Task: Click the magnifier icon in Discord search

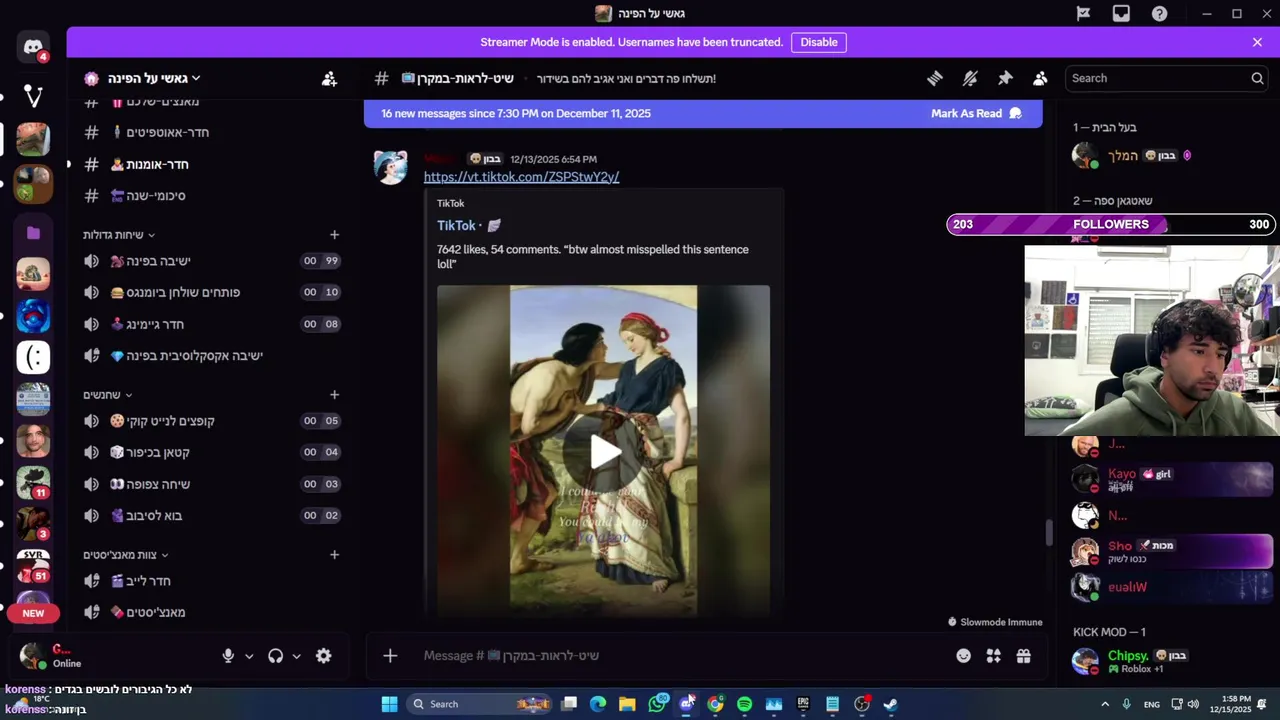Action: pos(1257,78)
